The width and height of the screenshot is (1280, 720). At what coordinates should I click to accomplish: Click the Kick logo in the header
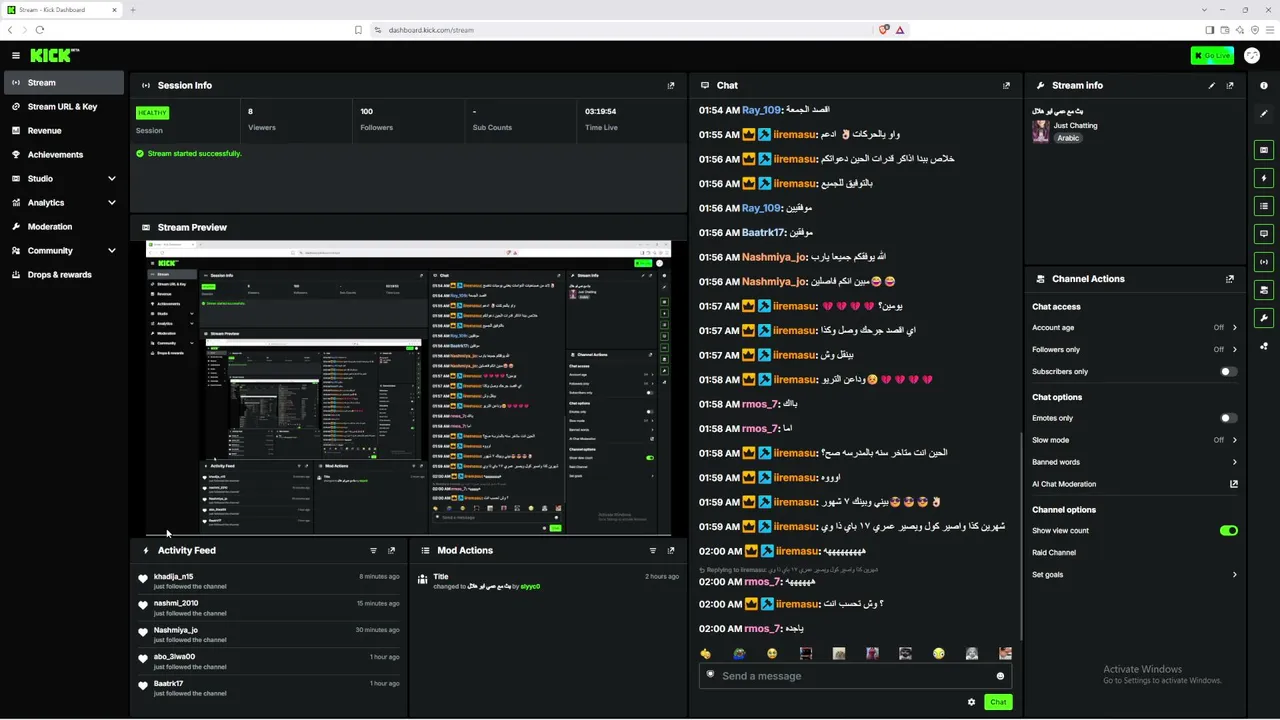54,56
